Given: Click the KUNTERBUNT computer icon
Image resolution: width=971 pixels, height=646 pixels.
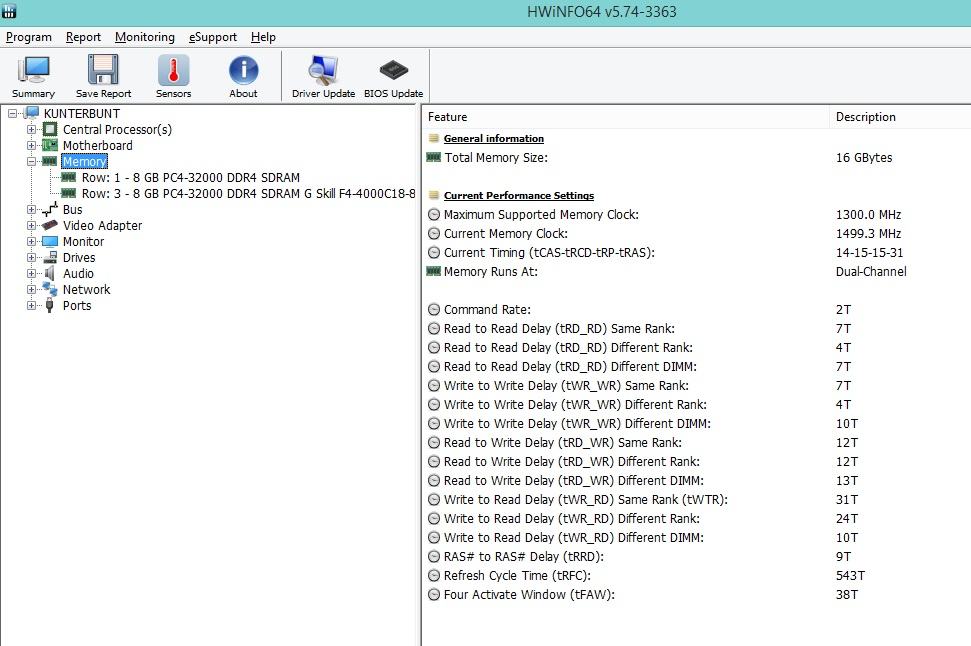Looking at the screenshot, I should [x=32, y=113].
